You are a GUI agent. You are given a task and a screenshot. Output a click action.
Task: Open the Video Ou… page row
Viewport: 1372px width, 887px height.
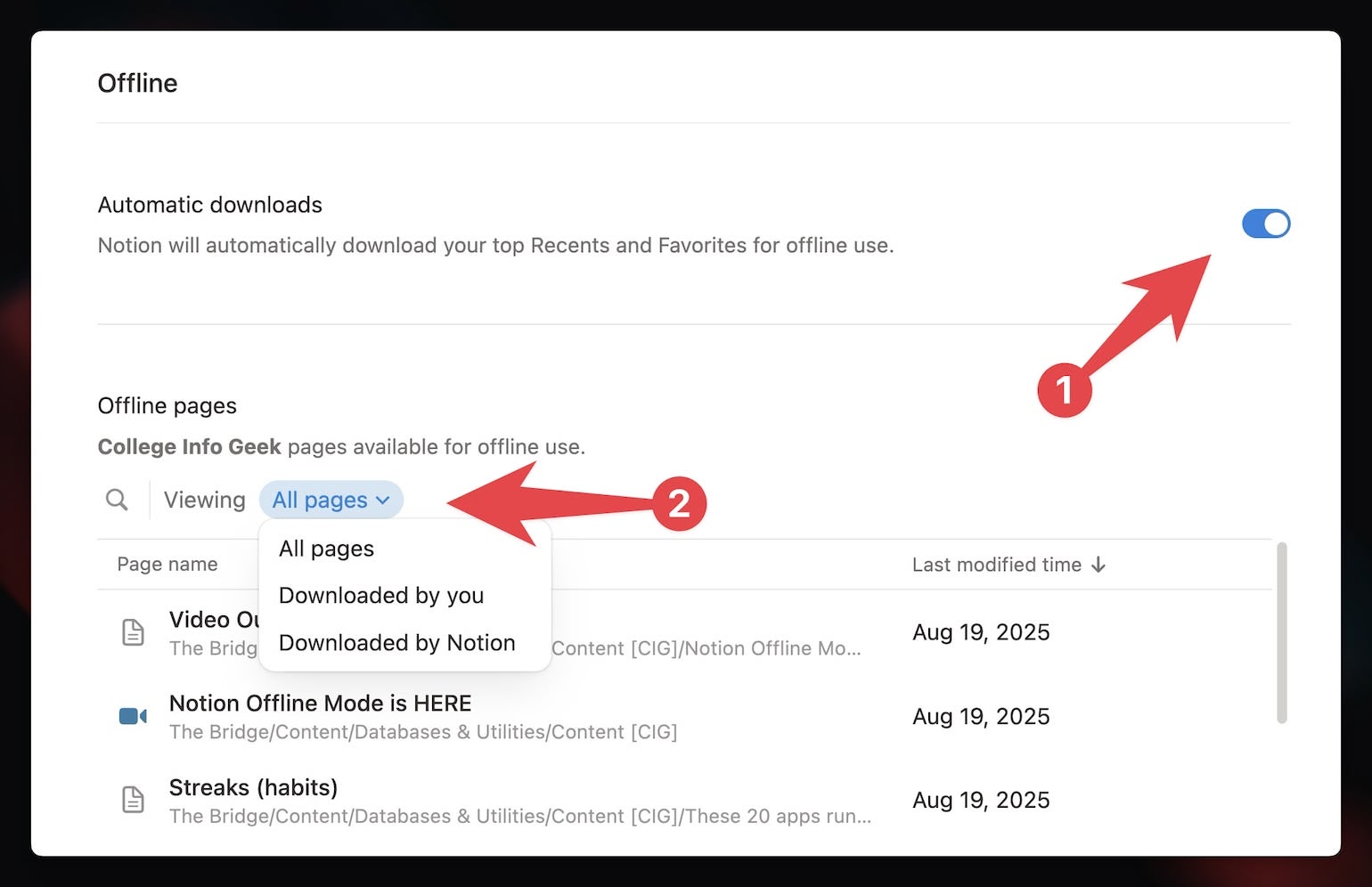tap(684, 632)
